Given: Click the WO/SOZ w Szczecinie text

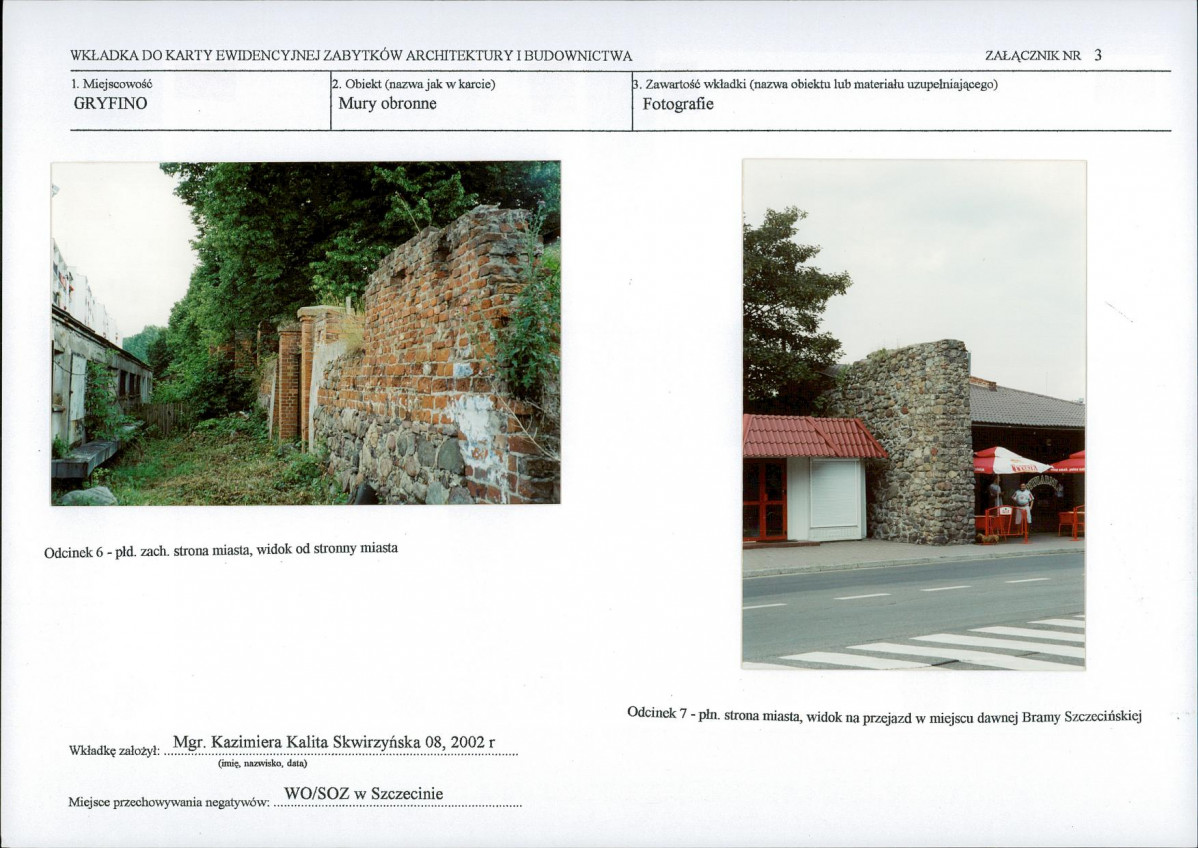Looking at the screenshot, I should coord(364,794).
